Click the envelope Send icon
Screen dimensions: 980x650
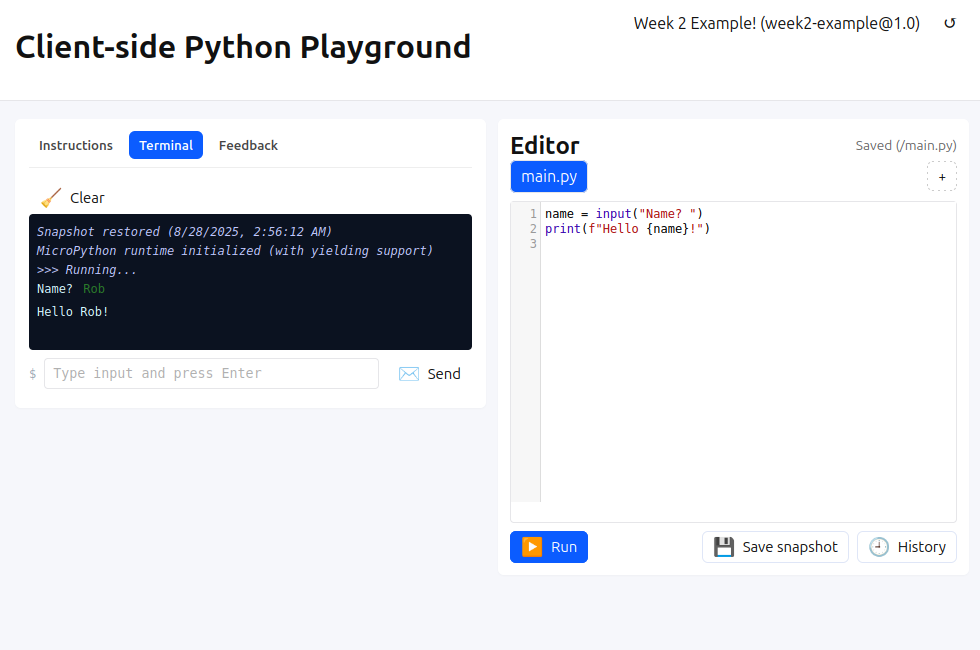coord(409,374)
